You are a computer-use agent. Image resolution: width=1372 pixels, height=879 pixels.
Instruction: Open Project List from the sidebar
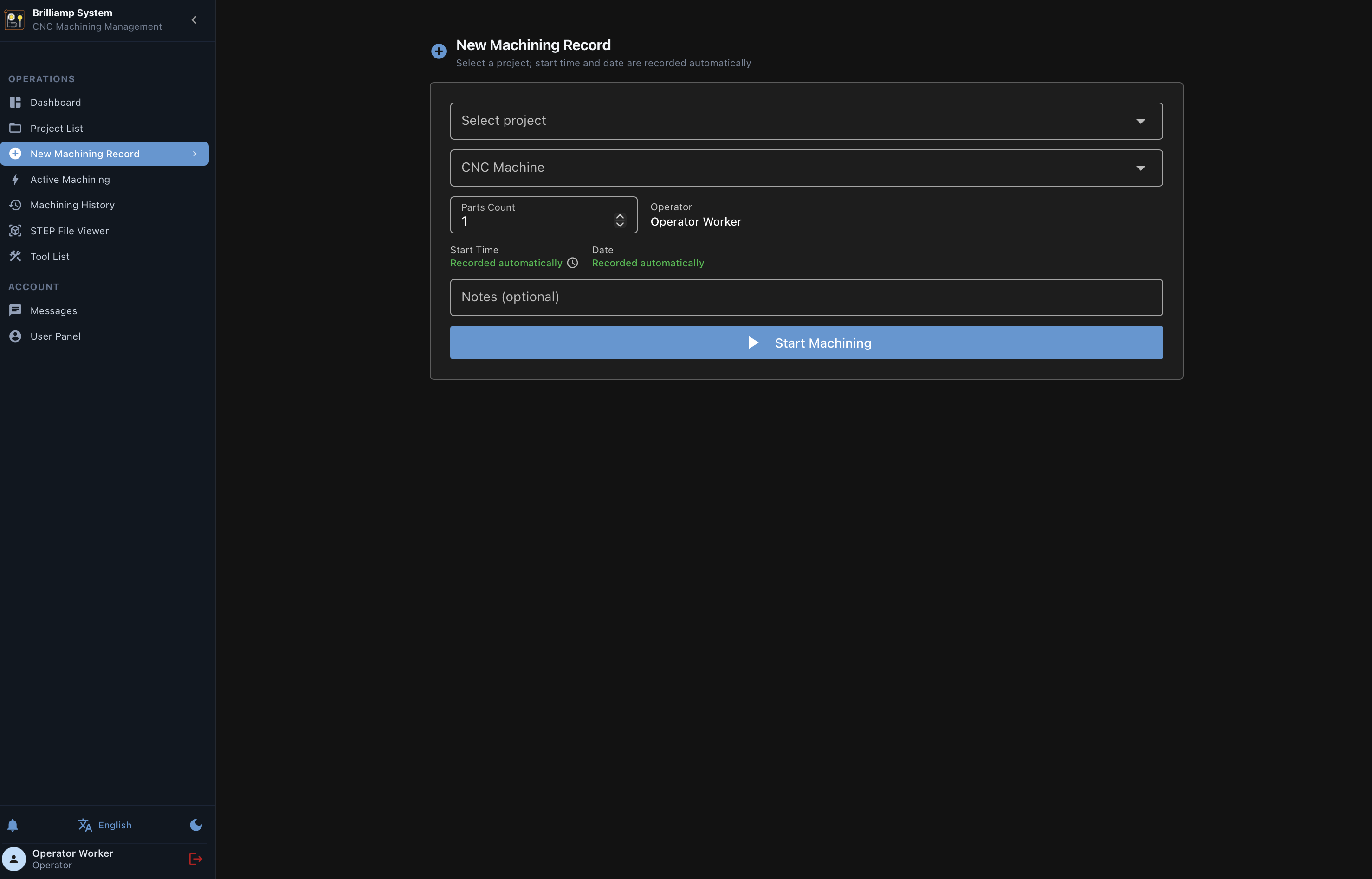tap(104, 128)
